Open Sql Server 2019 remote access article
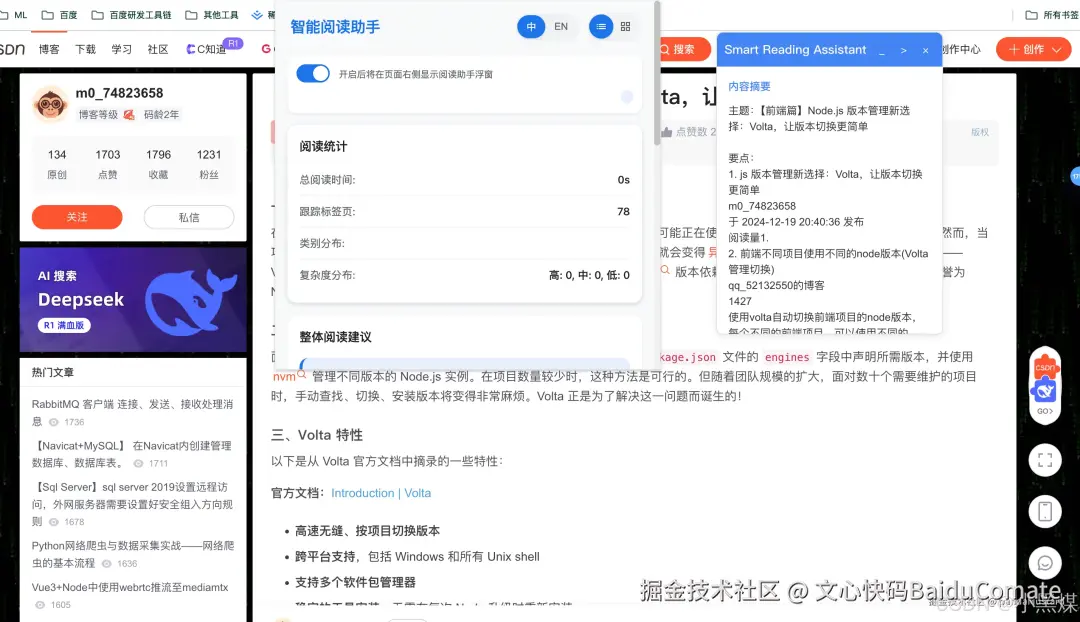1080x622 pixels. tap(132, 504)
